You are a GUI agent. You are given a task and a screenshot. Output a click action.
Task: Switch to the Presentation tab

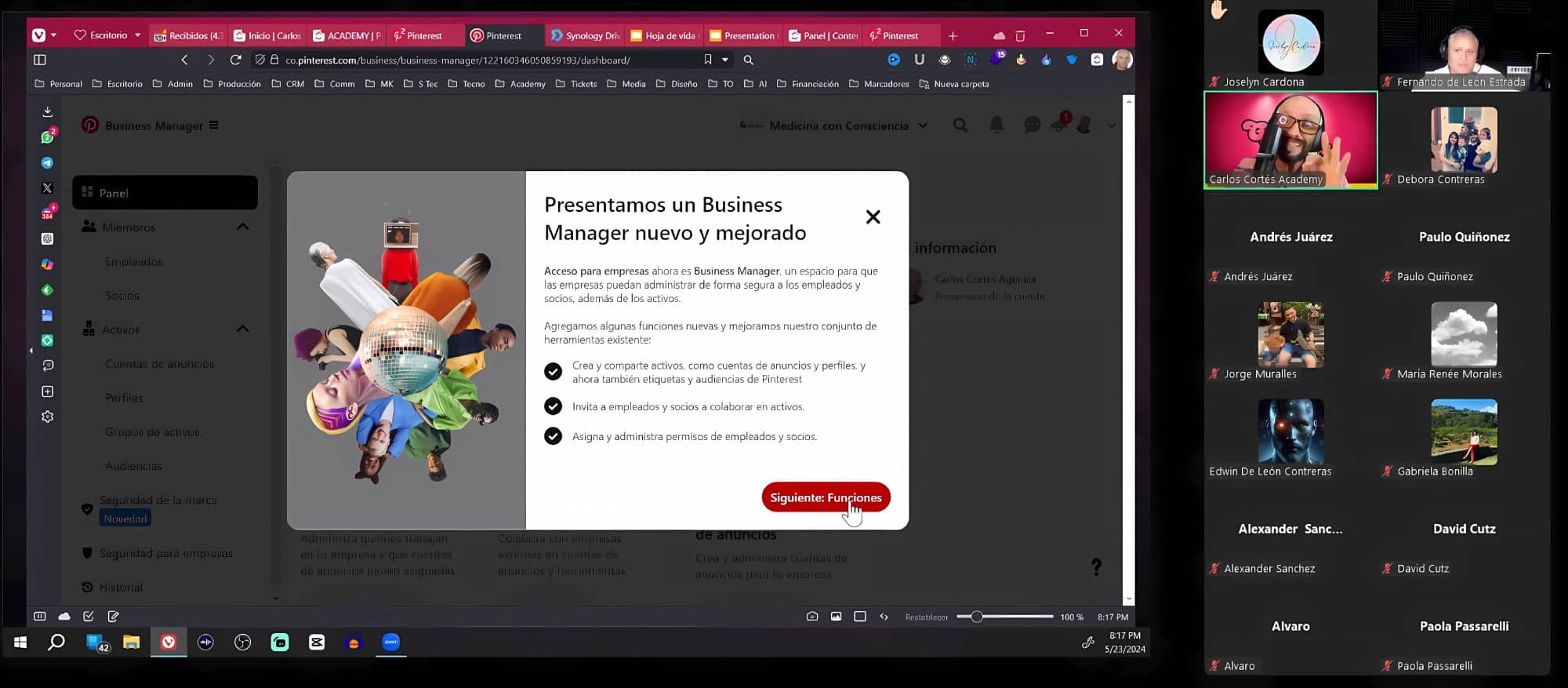tap(743, 35)
